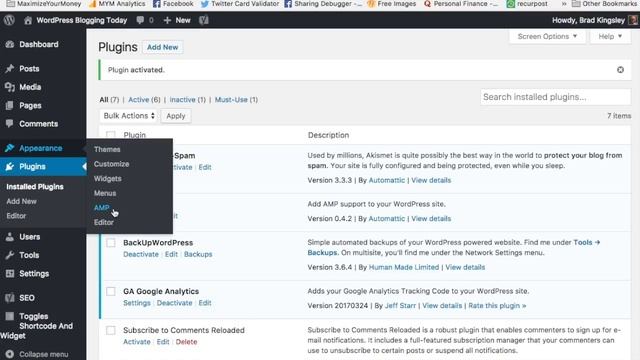640x360 pixels.
Task: Click the Search installed plugins field
Action: (556, 97)
